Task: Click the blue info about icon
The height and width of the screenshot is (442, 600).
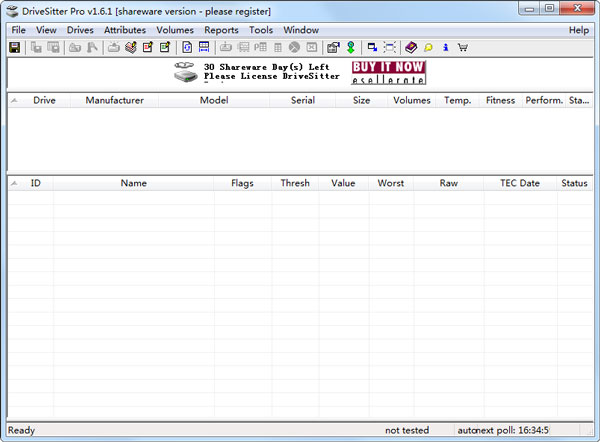Action: tap(445, 47)
